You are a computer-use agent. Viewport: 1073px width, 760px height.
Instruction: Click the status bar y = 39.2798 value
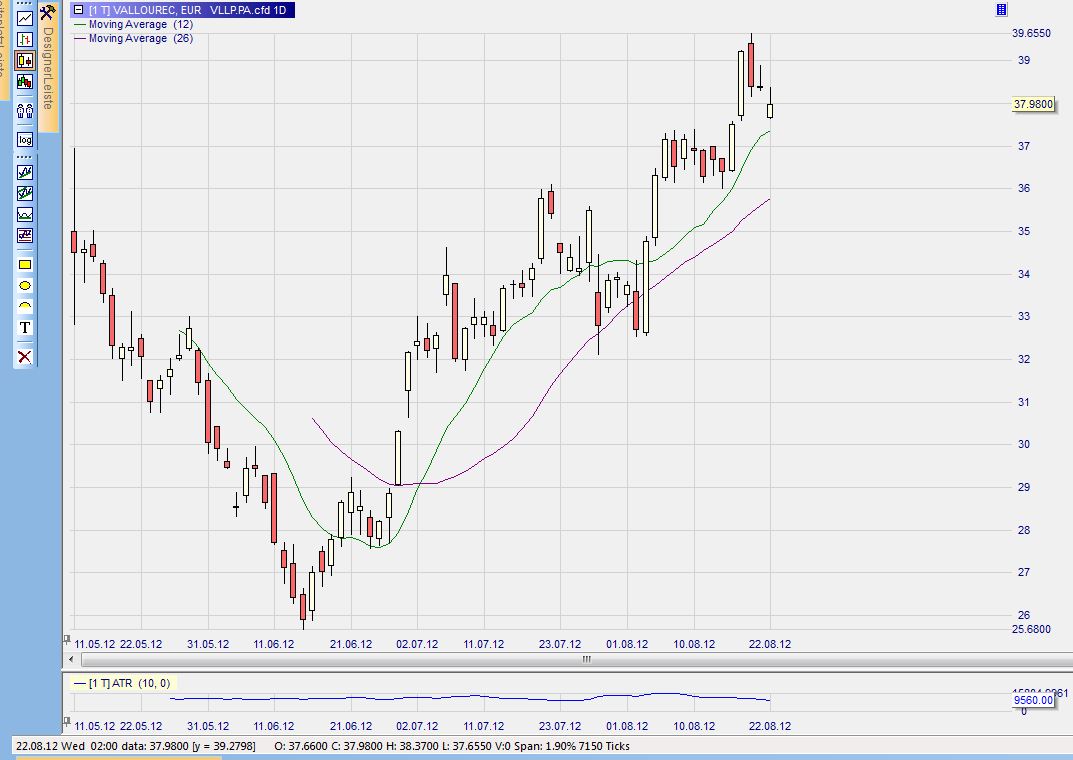pyautogui.click(x=224, y=746)
